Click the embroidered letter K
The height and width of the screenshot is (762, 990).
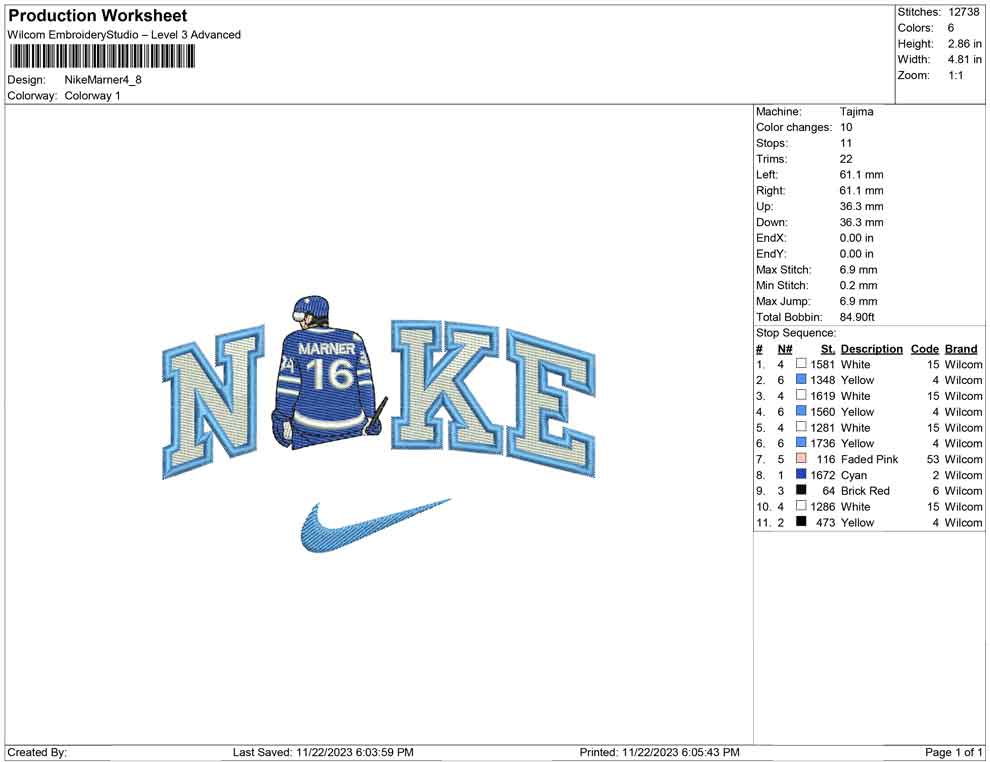446,386
